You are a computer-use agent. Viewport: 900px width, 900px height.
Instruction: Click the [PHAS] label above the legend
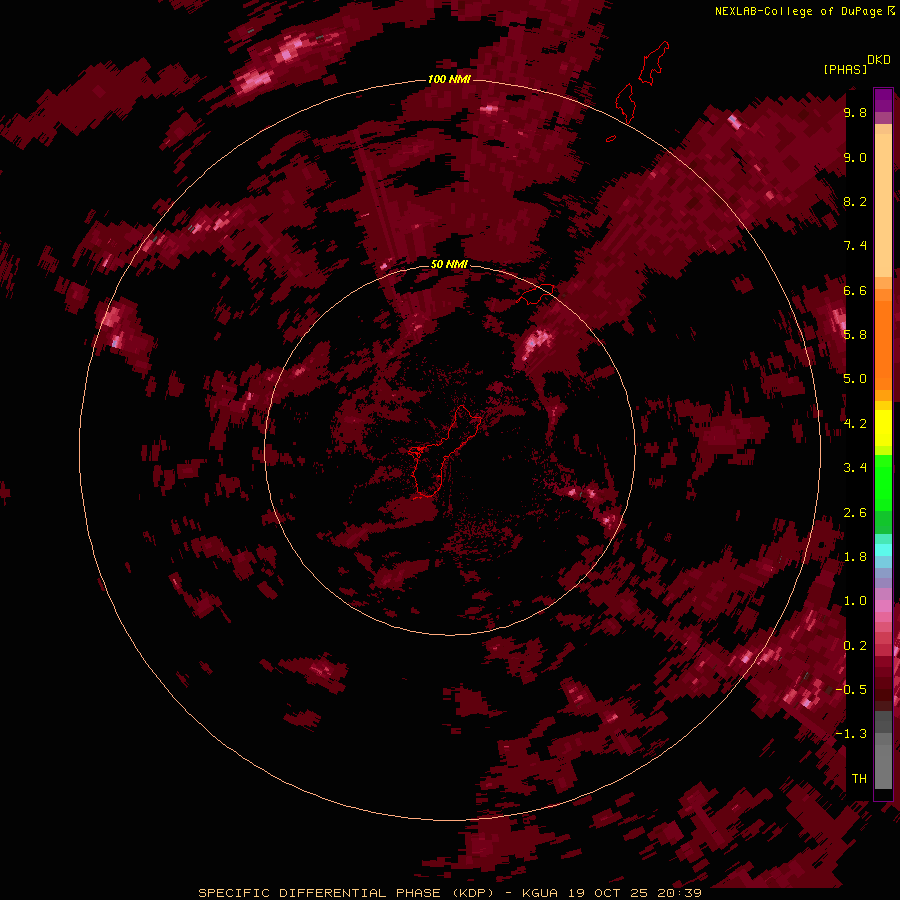click(845, 69)
